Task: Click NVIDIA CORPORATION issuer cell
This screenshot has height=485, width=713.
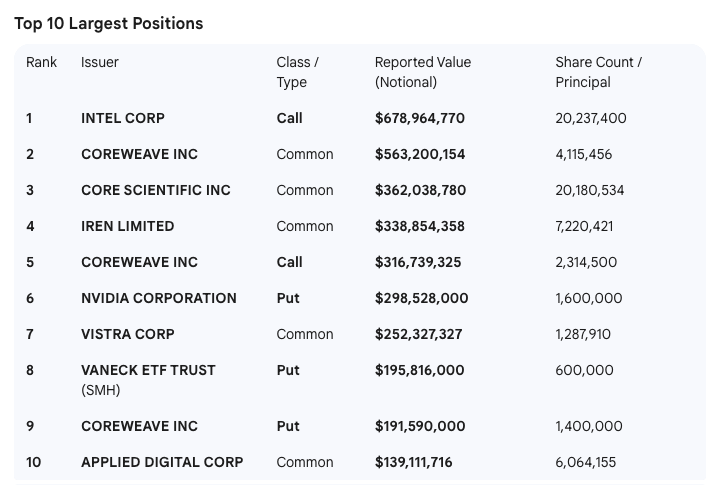Action: (x=158, y=298)
